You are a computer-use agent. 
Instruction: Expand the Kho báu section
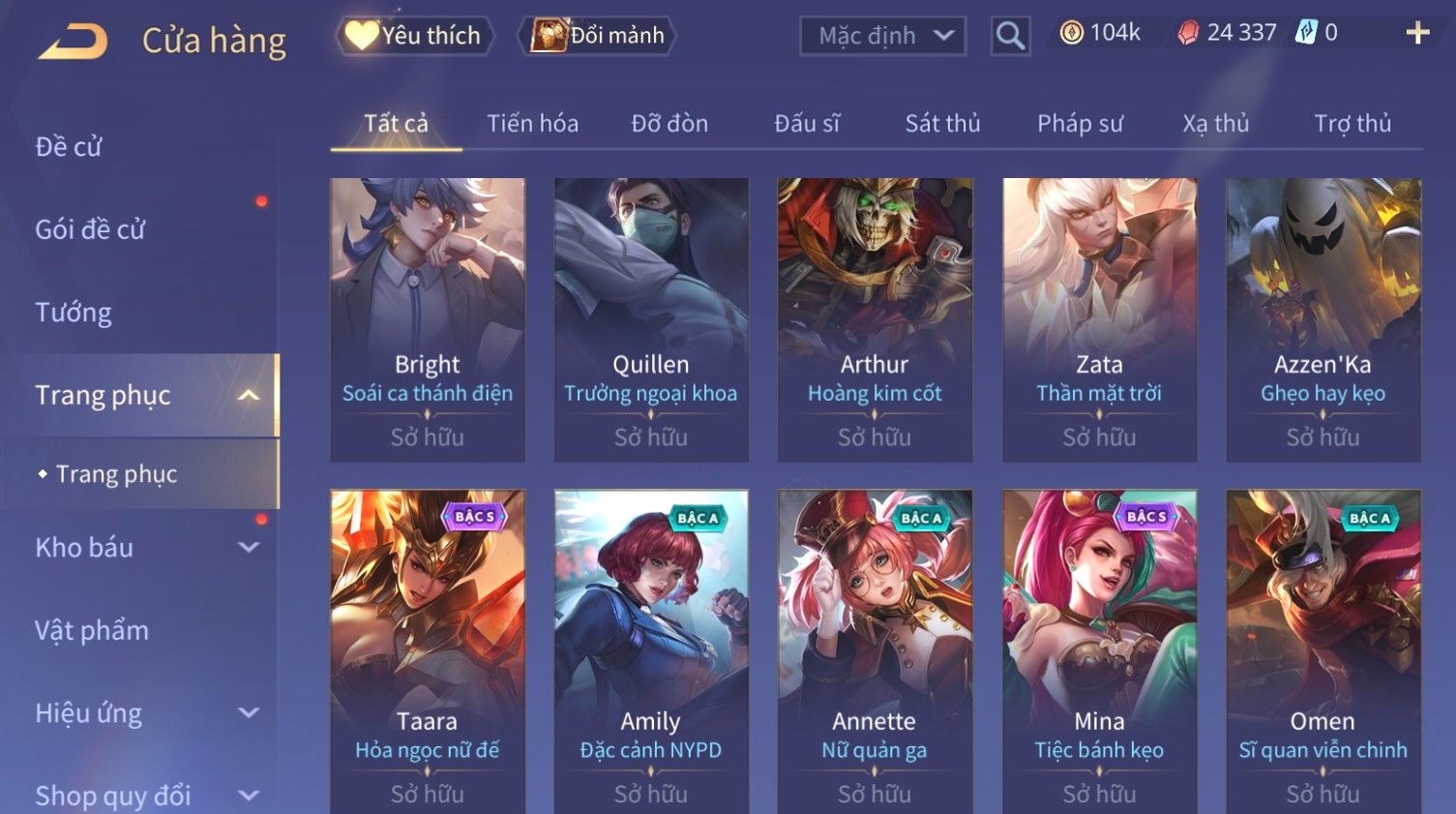(249, 547)
